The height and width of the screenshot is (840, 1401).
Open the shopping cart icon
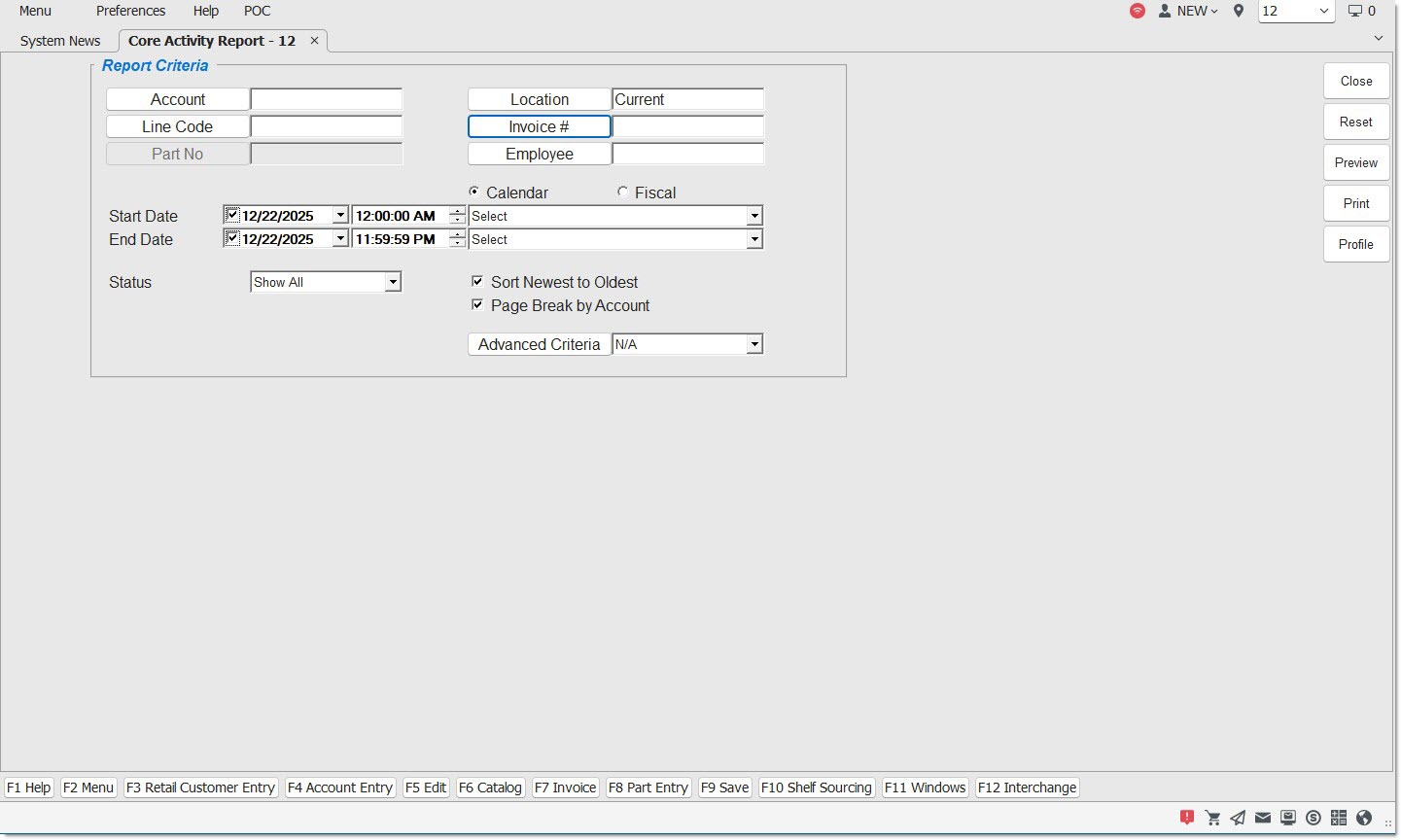point(1212,818)
